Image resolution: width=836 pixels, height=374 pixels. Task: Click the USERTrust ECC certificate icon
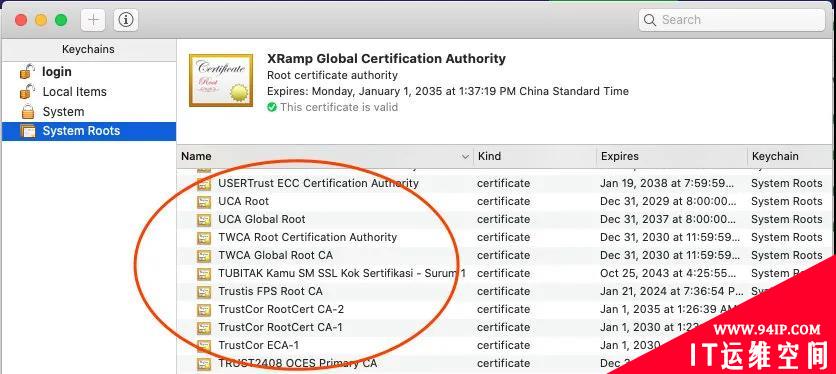pos(204,184)
